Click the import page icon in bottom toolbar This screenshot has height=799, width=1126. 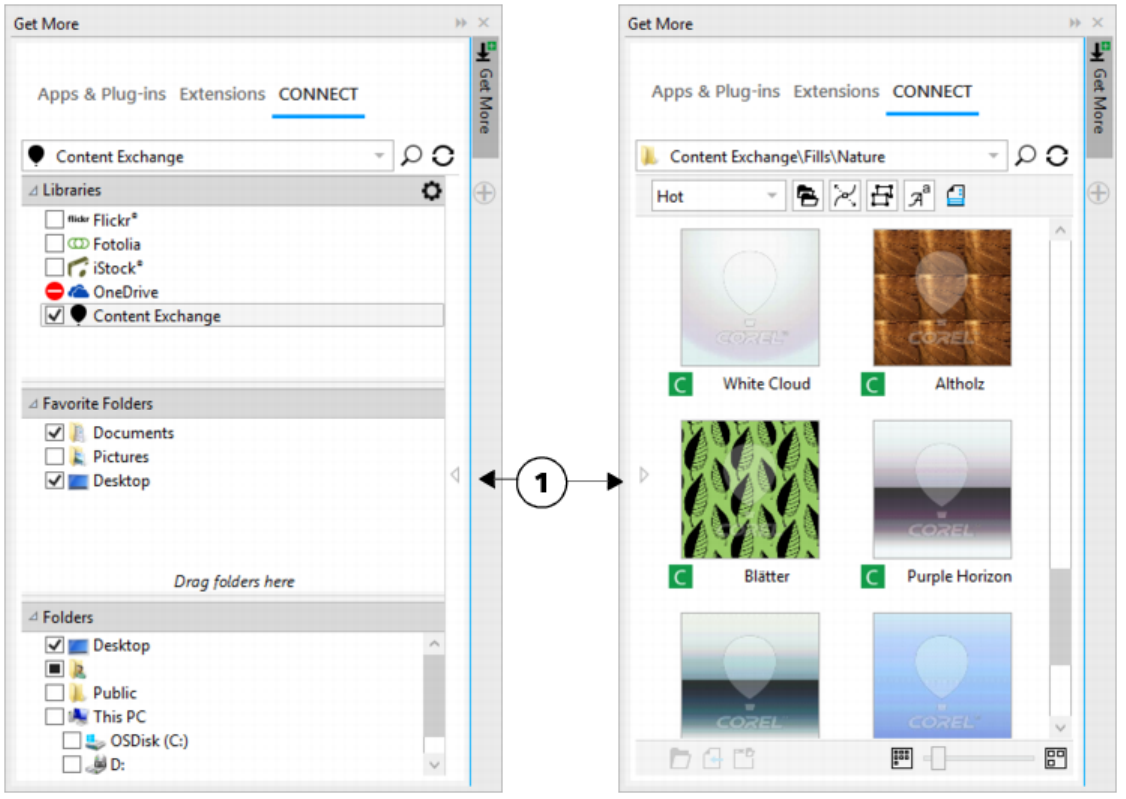point(712,758)
